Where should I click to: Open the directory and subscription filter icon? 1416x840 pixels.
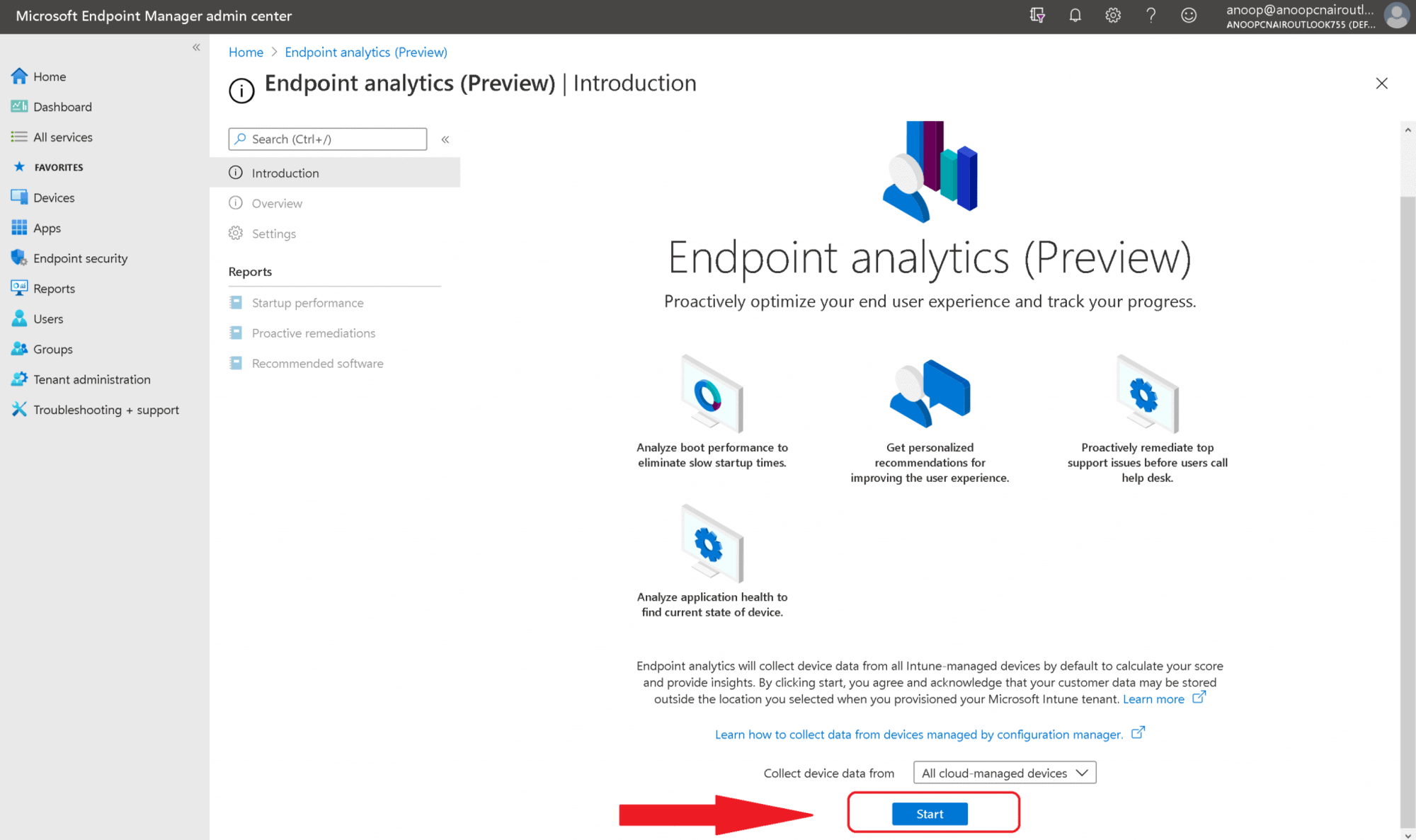(x=1037, y=15)
